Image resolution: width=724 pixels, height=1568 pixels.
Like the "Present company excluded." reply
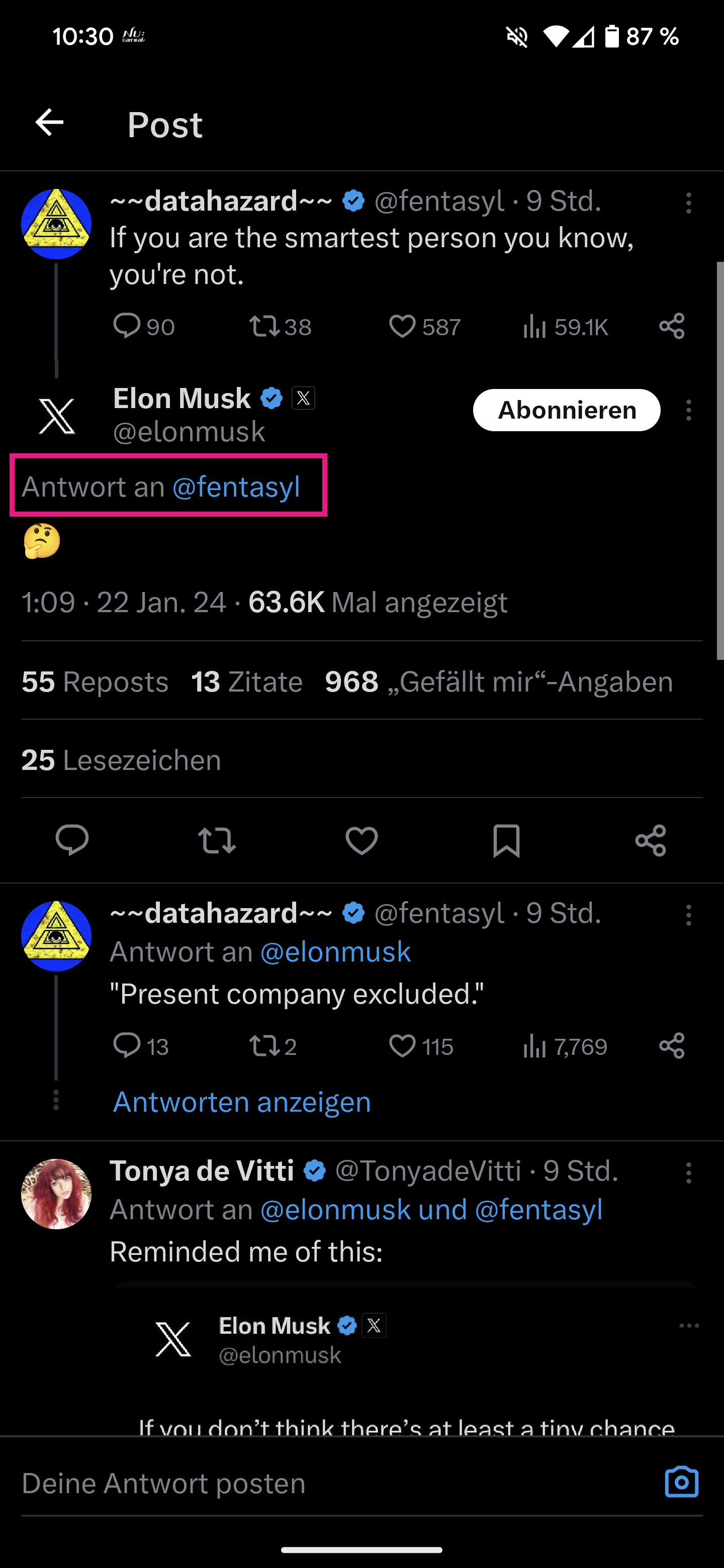[403, 1046]
